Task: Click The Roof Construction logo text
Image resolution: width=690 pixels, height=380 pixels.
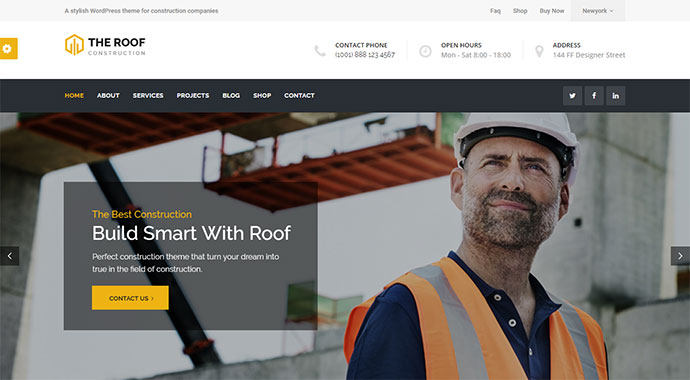Action: tap(117, 46)
